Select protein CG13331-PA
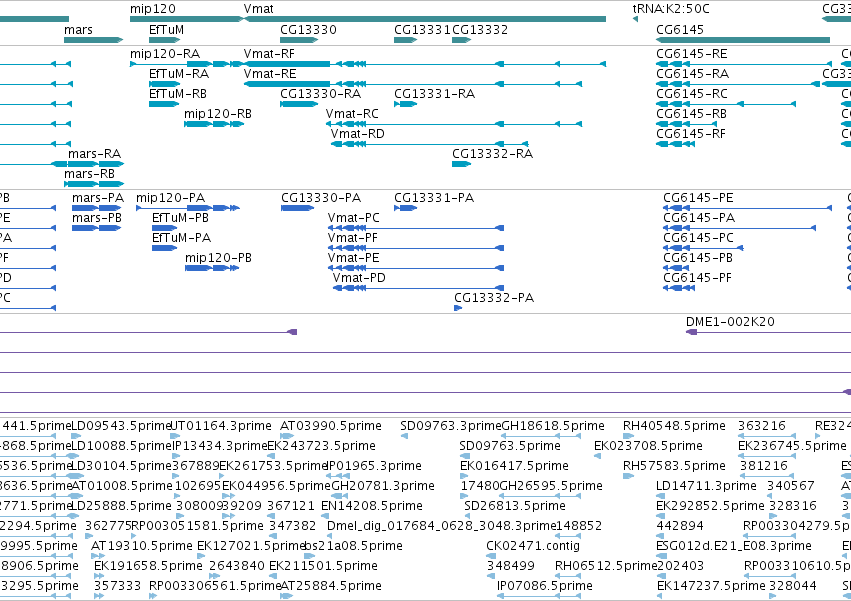Image resolution: width=851 pixels, height=601 pixels. [x=434, y=198]
